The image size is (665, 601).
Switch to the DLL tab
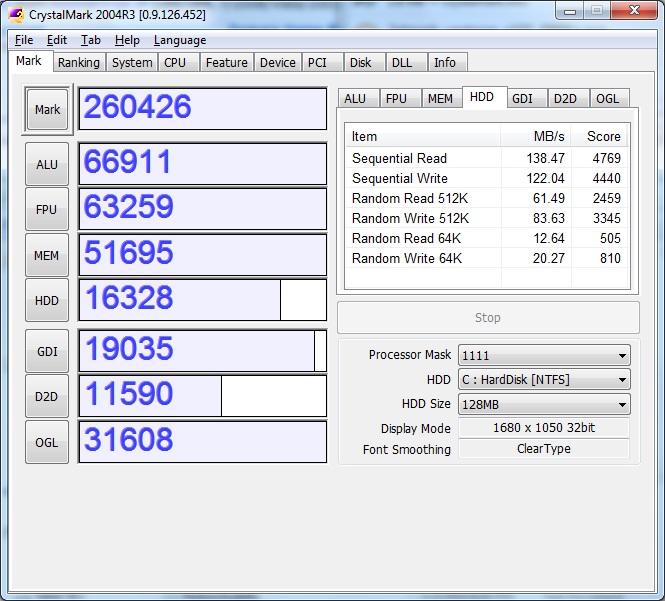click(406, 62)
